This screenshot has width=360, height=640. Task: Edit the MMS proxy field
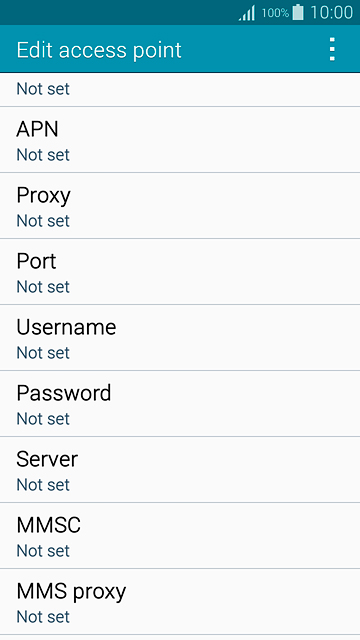(x=180, y=602)
